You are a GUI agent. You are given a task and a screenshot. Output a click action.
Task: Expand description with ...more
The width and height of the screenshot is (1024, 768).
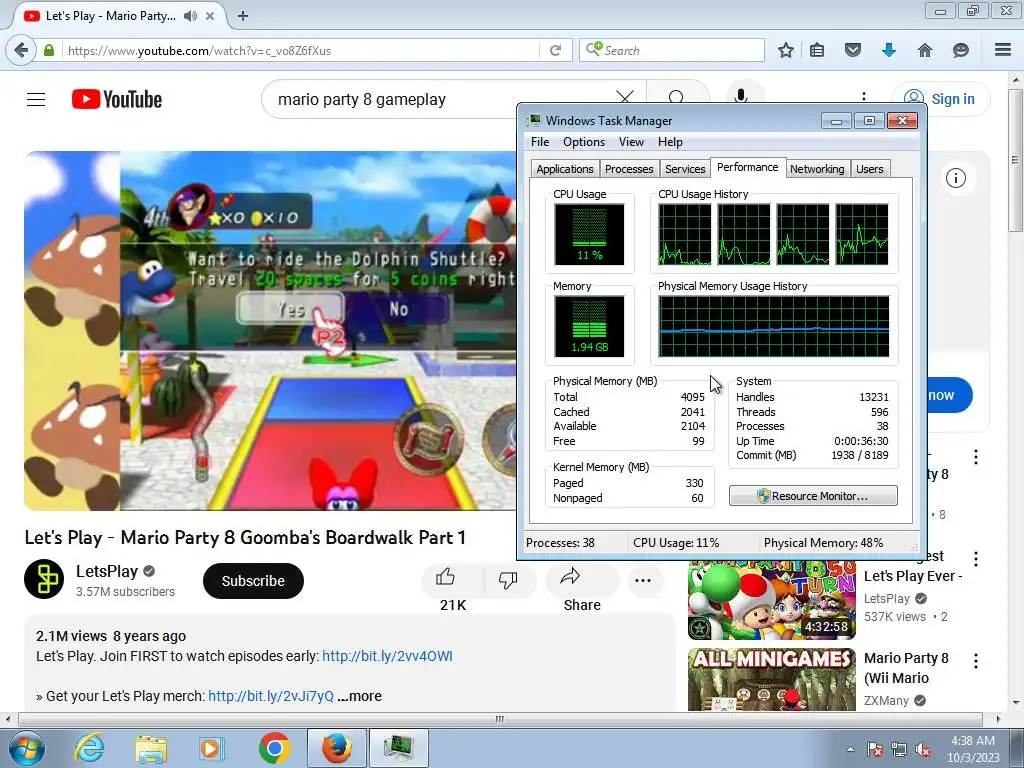[x=360, y=696]
